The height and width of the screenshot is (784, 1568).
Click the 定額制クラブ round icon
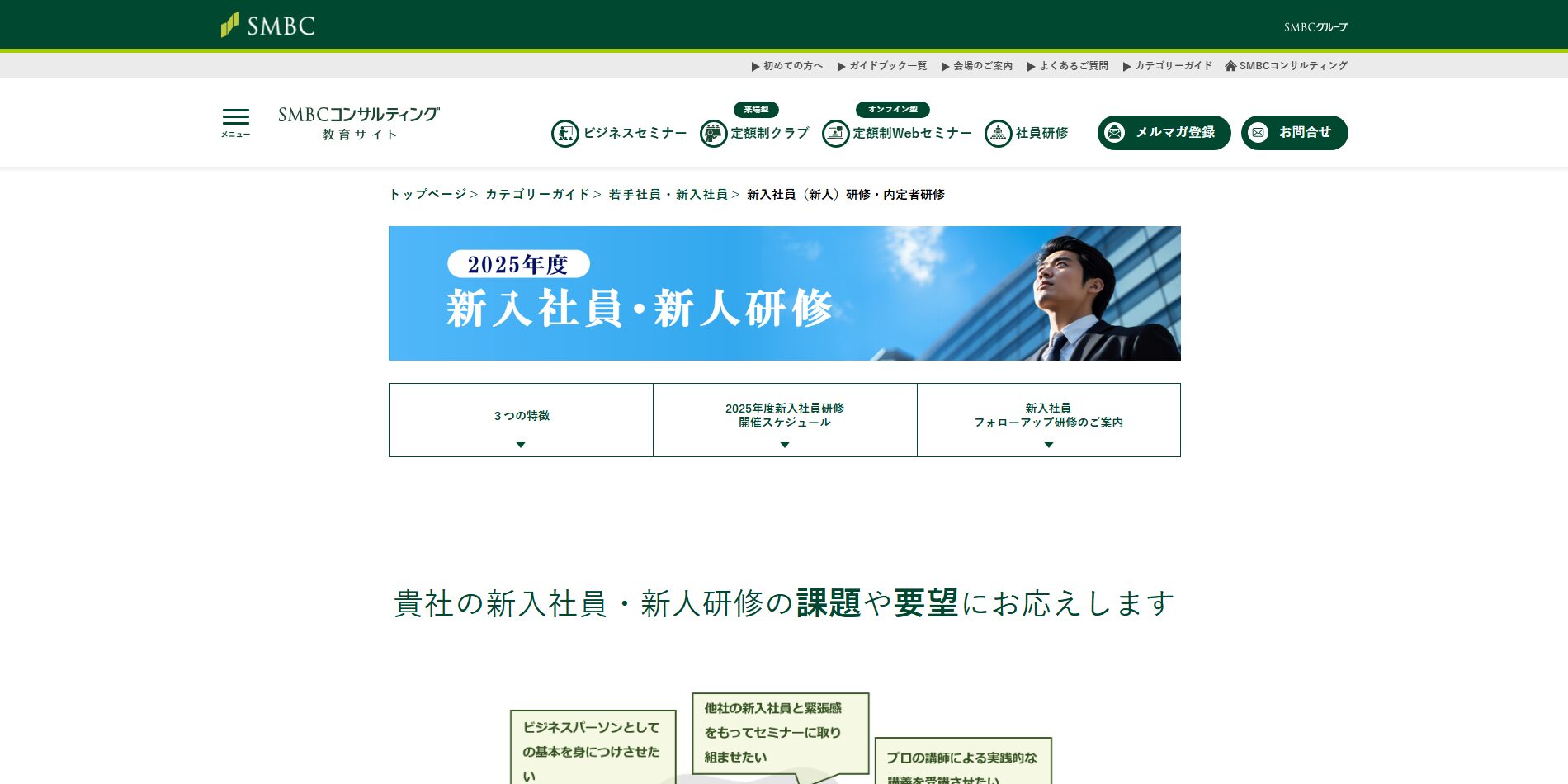pos(713,133)
